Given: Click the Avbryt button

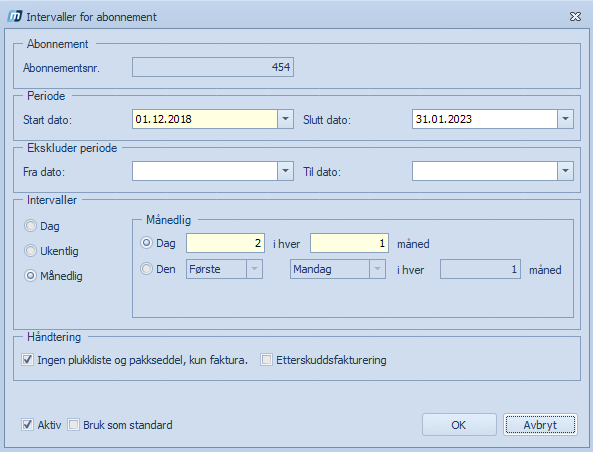Looking at the screenshot, I should coord(540,425).
